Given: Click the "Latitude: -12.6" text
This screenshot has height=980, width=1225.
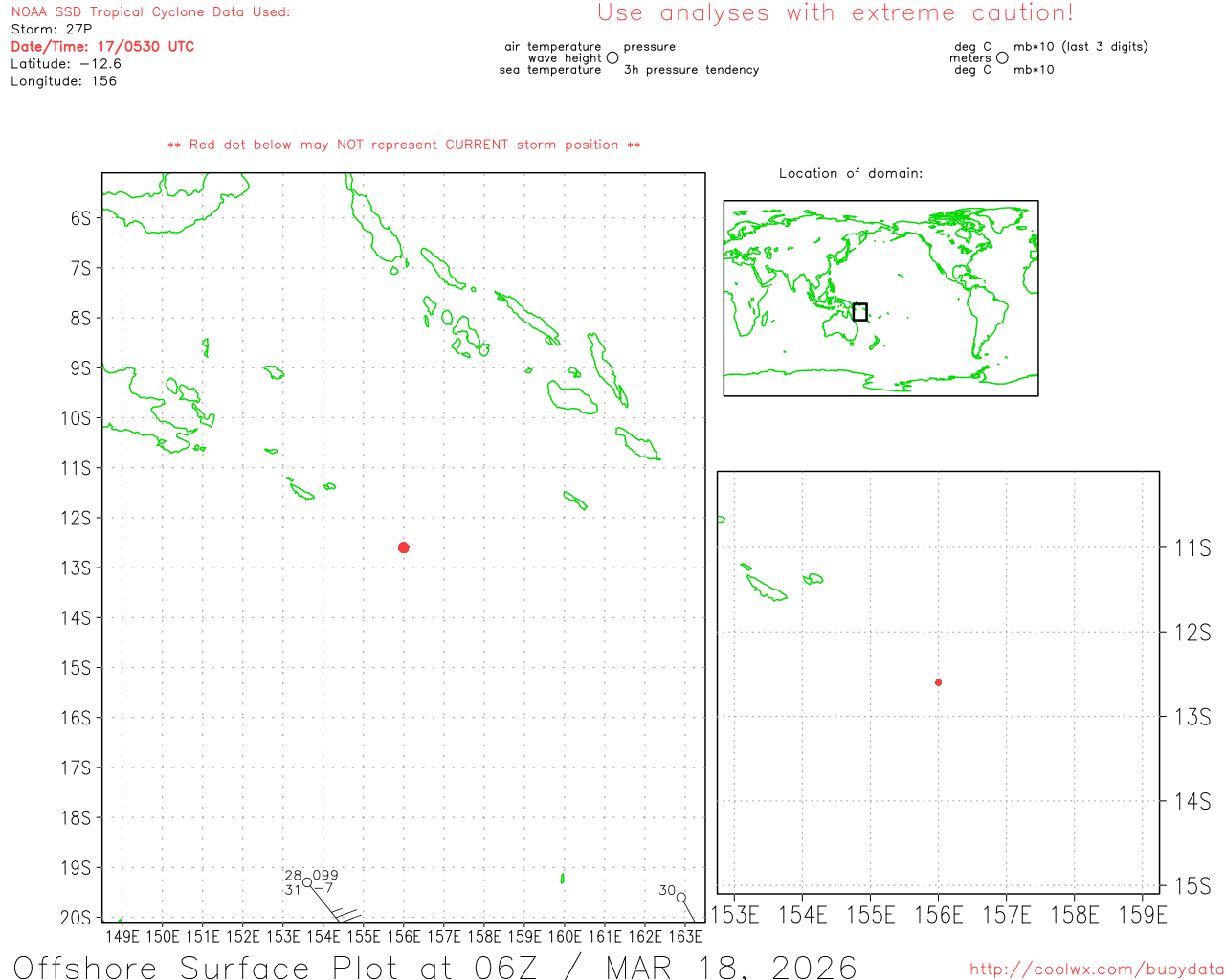Looking at the screenshot, I should point(66,64).
